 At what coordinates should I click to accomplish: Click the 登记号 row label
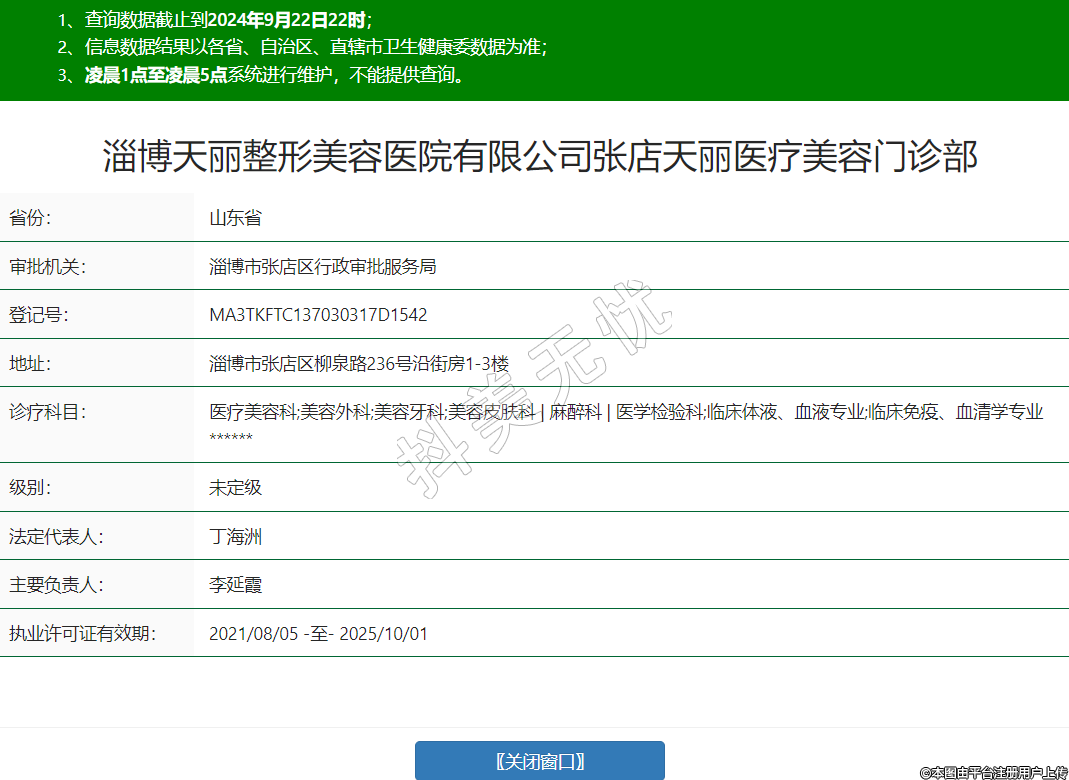coord(39,315)
